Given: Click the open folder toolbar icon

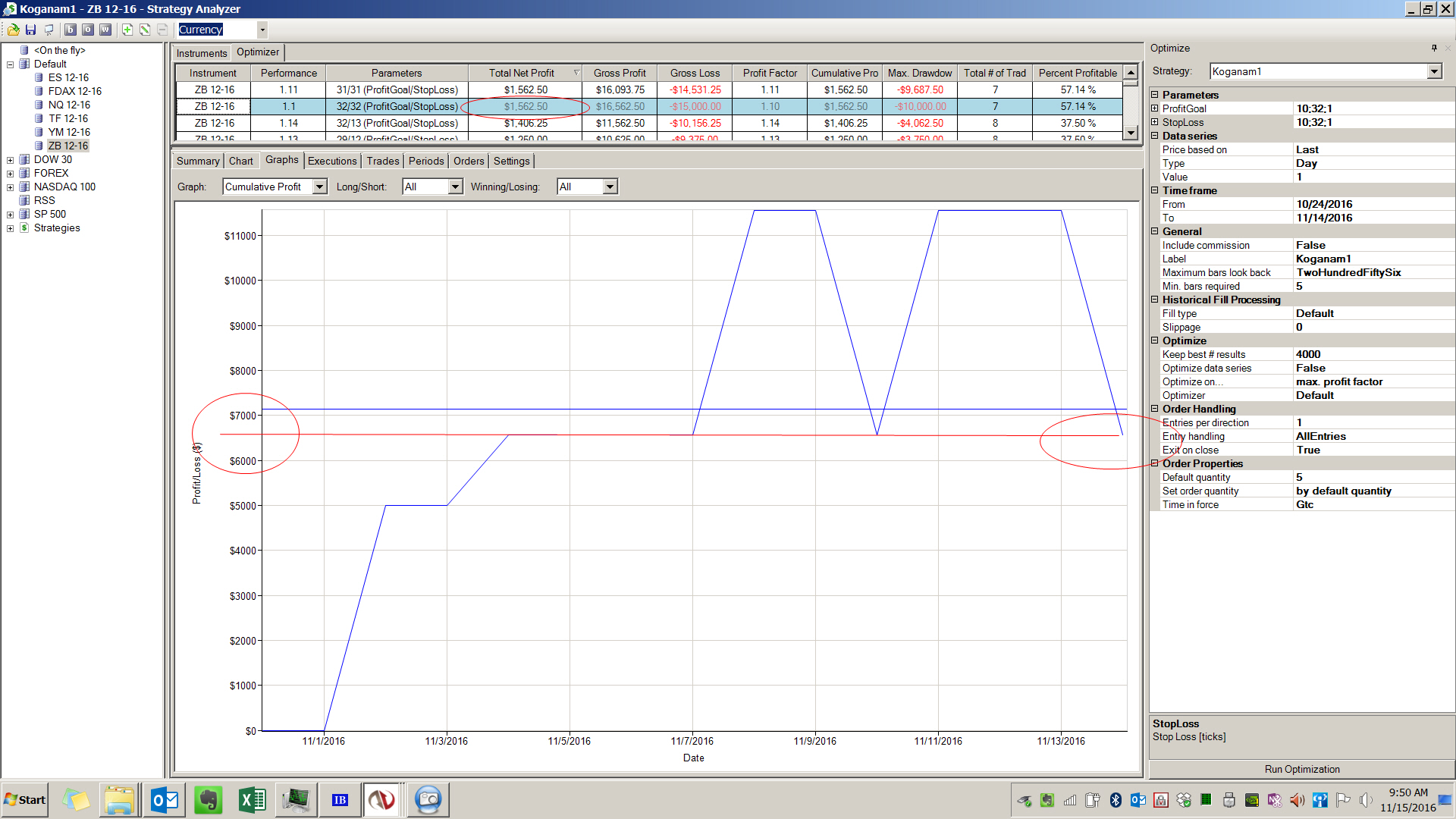Looking at the screenshot, I should pyautogui.click(x=13, y=30).
